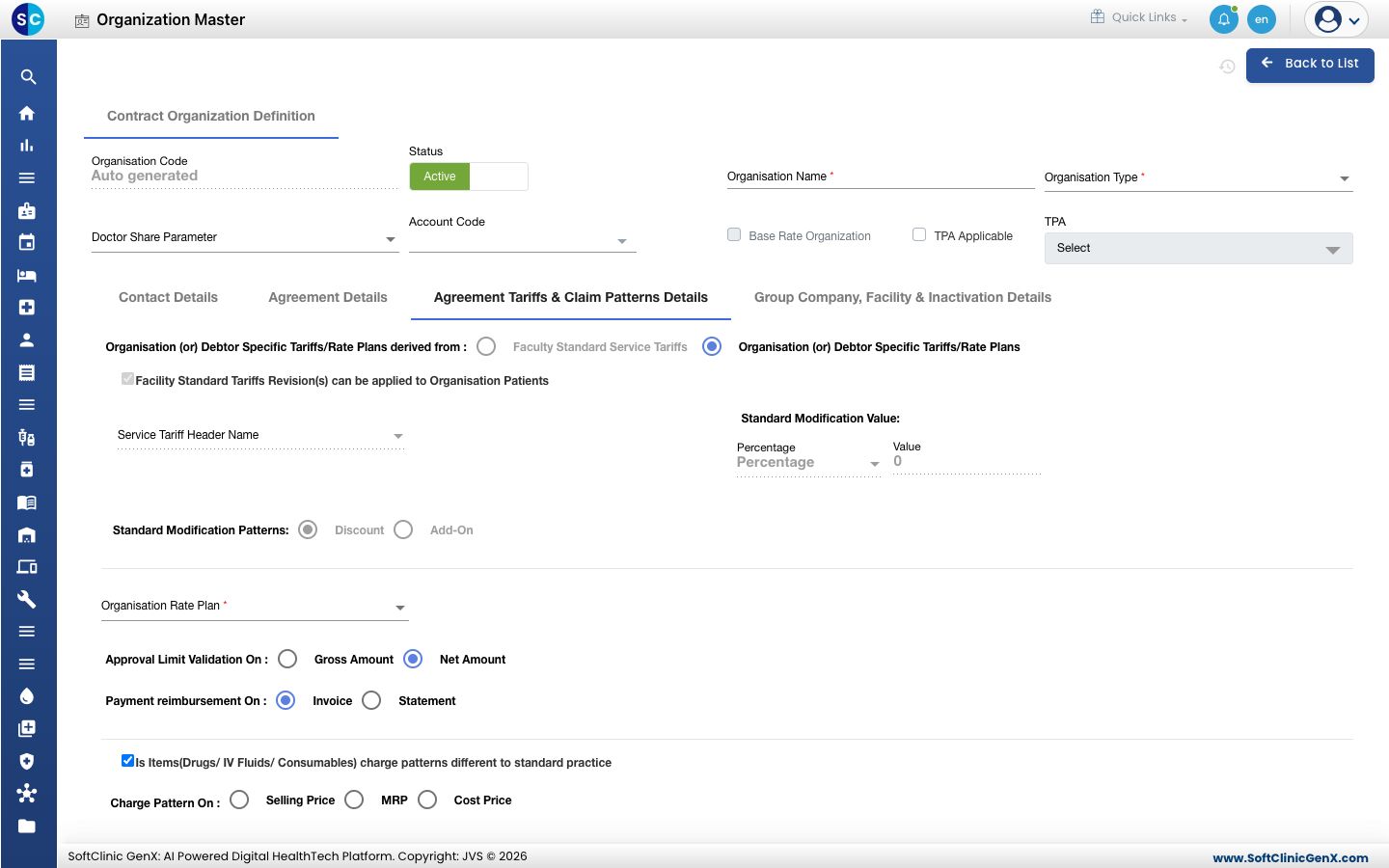Open the warehouse icon in the sidebar

pos(27,534)
